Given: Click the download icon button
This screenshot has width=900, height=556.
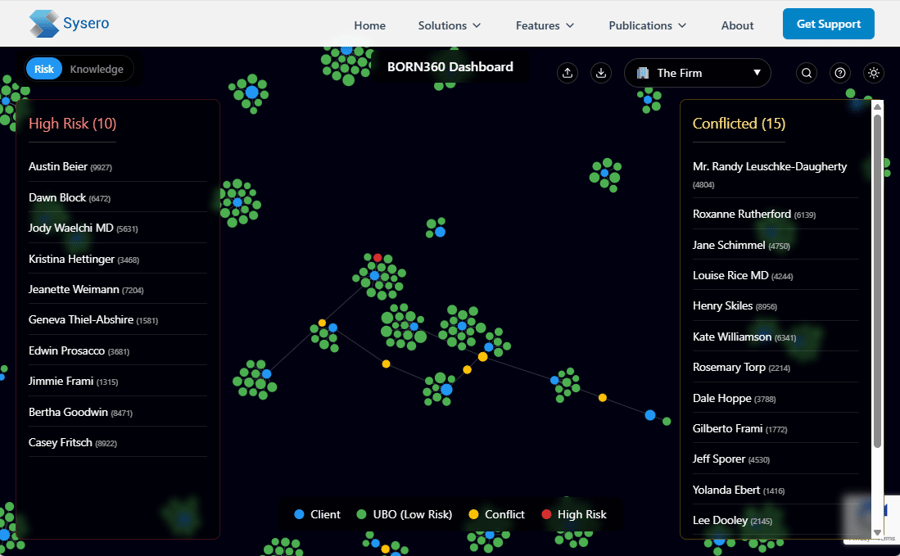Looking at the screenshot, I should [x=601, y=72].
